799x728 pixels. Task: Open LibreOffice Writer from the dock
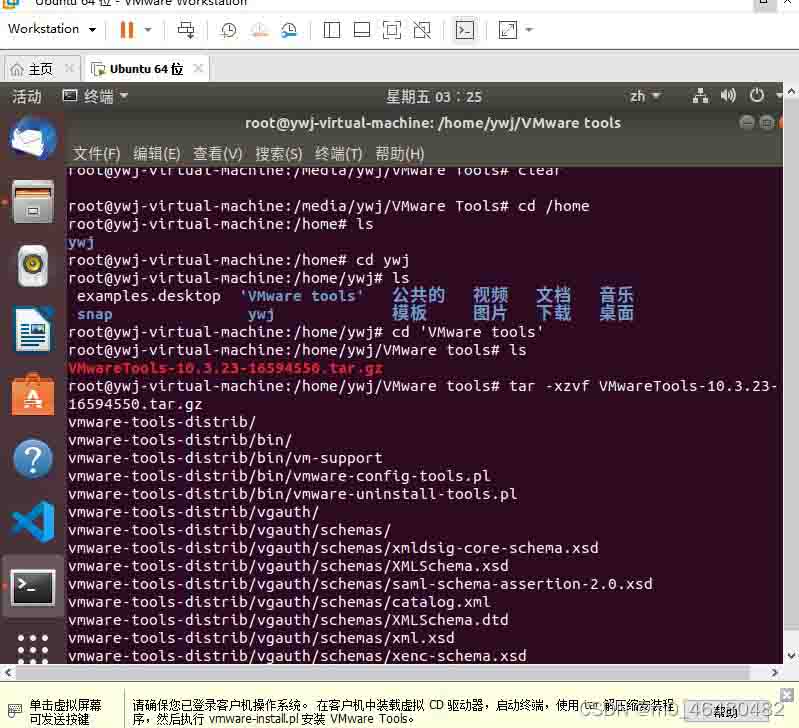point(33,330)
